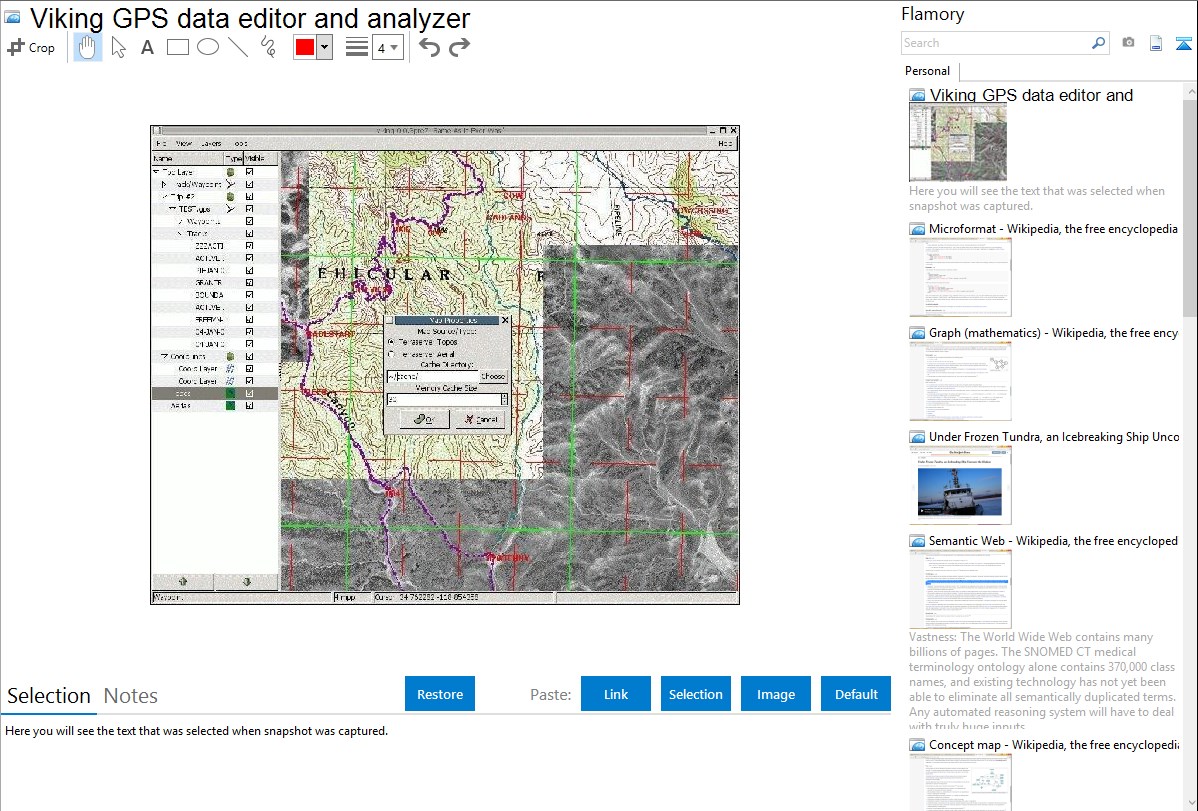Viewport: 1198px width, 811px height.
Task: Click the line thickness icon
Action: [356, 47]
